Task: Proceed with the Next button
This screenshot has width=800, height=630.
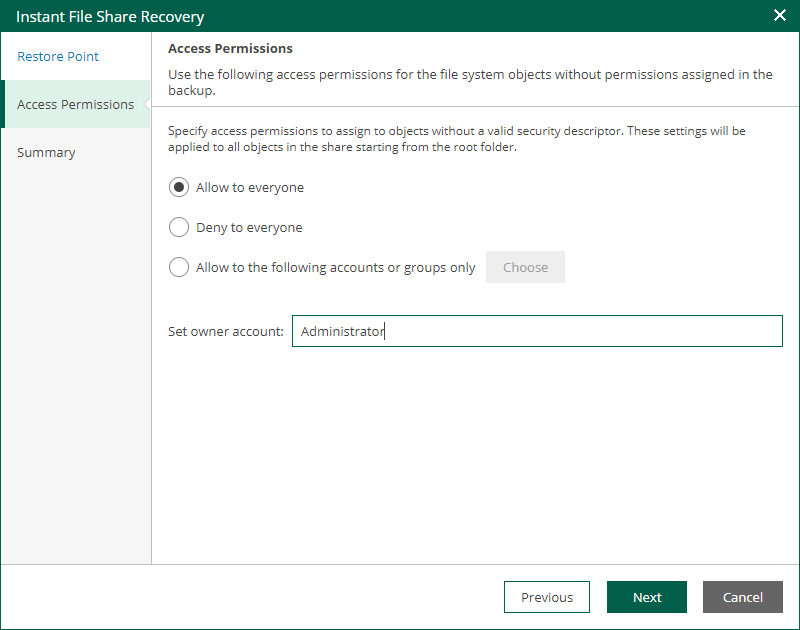Action: [646, 597]
